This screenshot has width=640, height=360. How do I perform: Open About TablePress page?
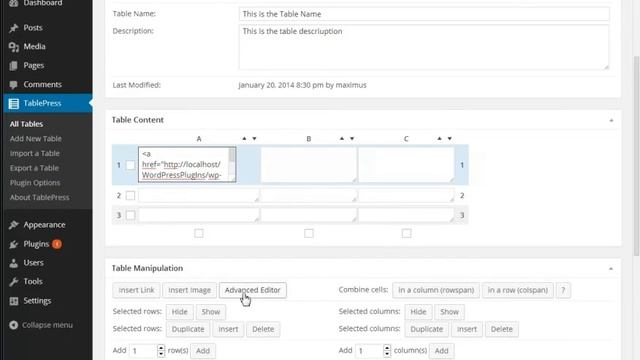click(x=40, y=198)
